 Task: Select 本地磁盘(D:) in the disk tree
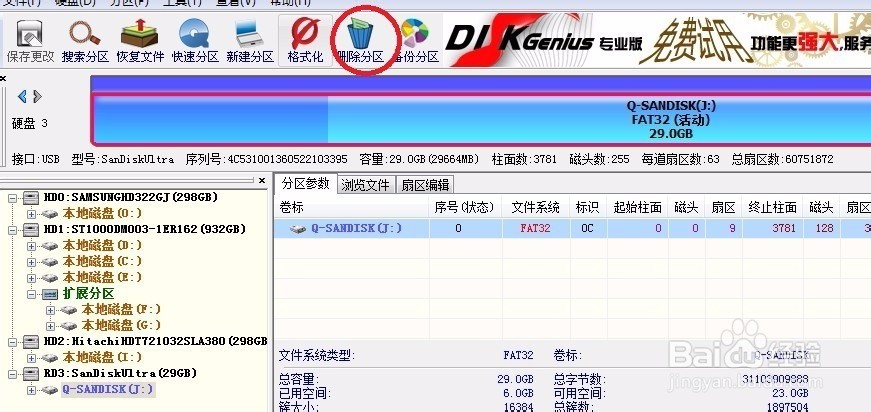(102, 245)
